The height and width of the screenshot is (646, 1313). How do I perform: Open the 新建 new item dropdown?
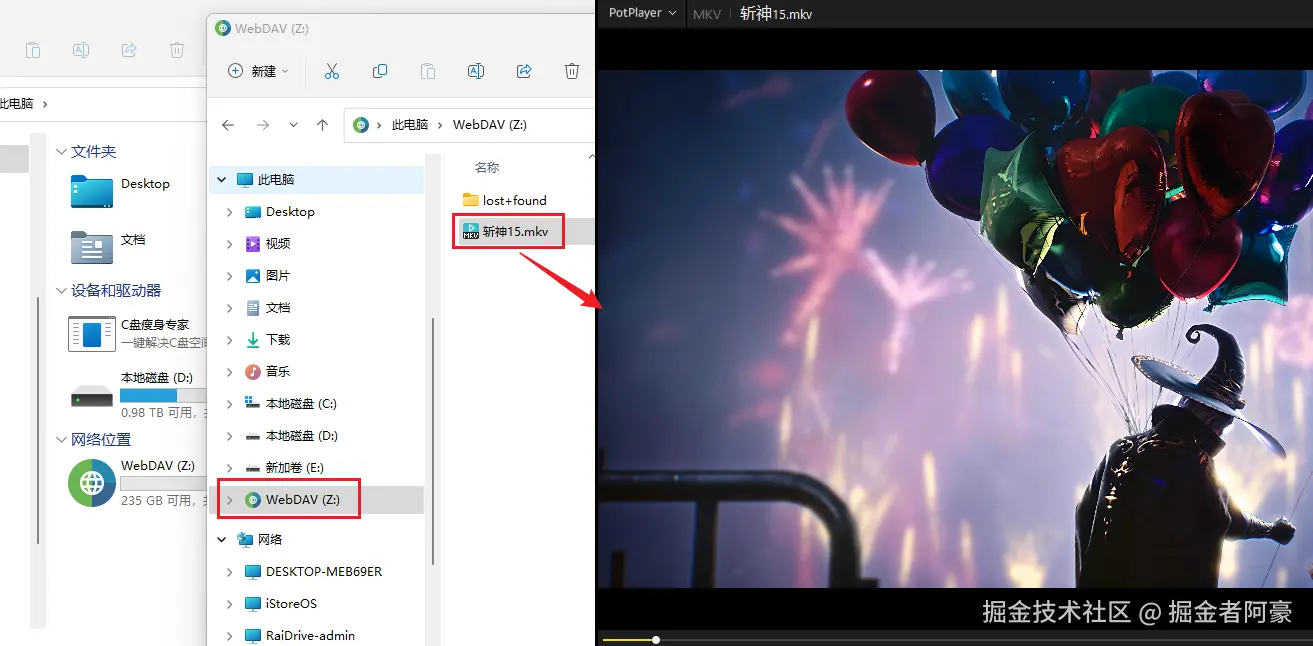[258, 71]
